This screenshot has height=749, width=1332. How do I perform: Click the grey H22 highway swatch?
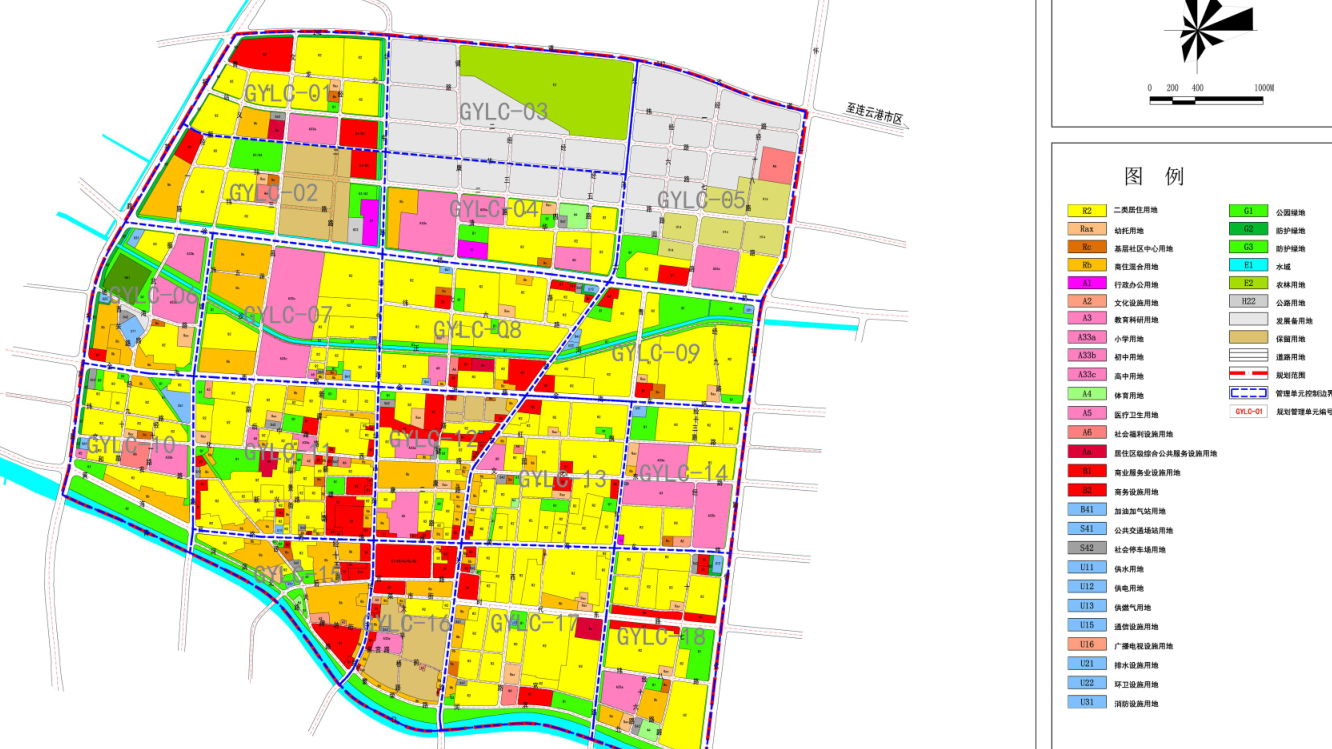(x=1248, y=301)
